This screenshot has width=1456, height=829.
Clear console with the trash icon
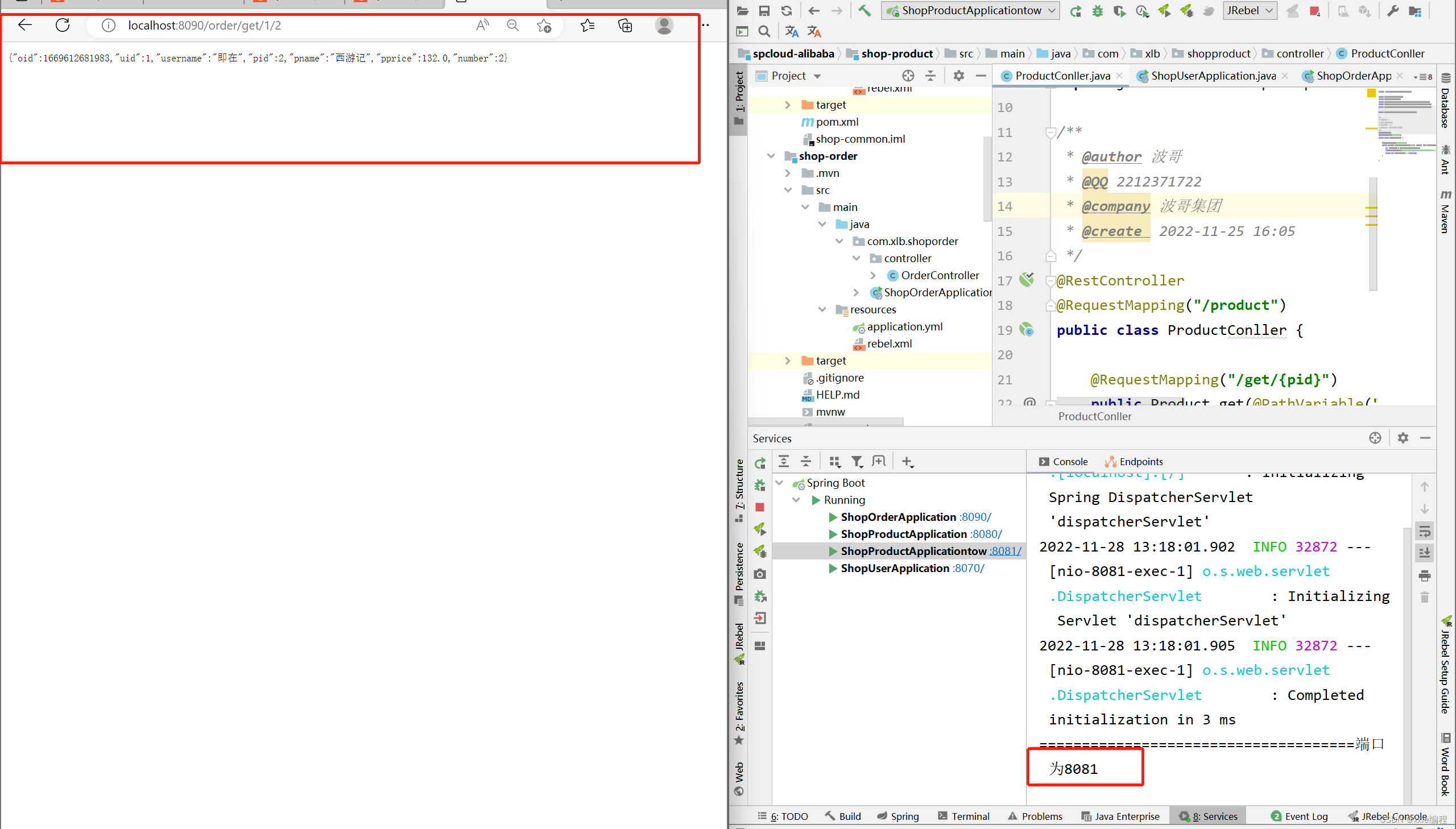pyautogui.click(x=1424, y=597)
